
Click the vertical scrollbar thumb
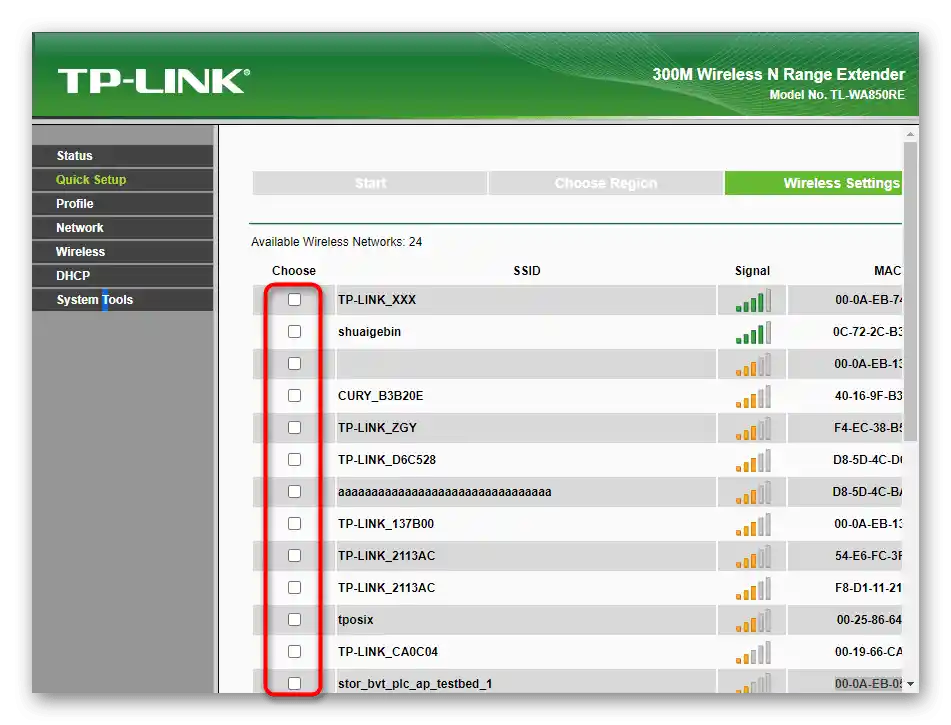(910, 291)
